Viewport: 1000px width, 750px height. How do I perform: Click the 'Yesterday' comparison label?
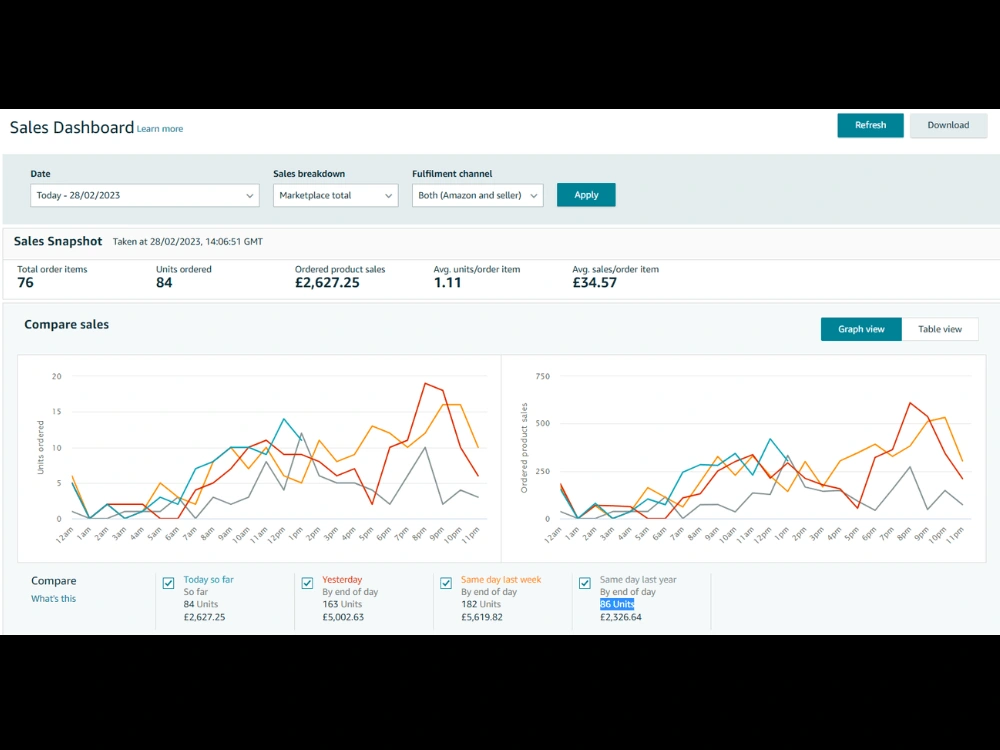[x=342, y=580]
